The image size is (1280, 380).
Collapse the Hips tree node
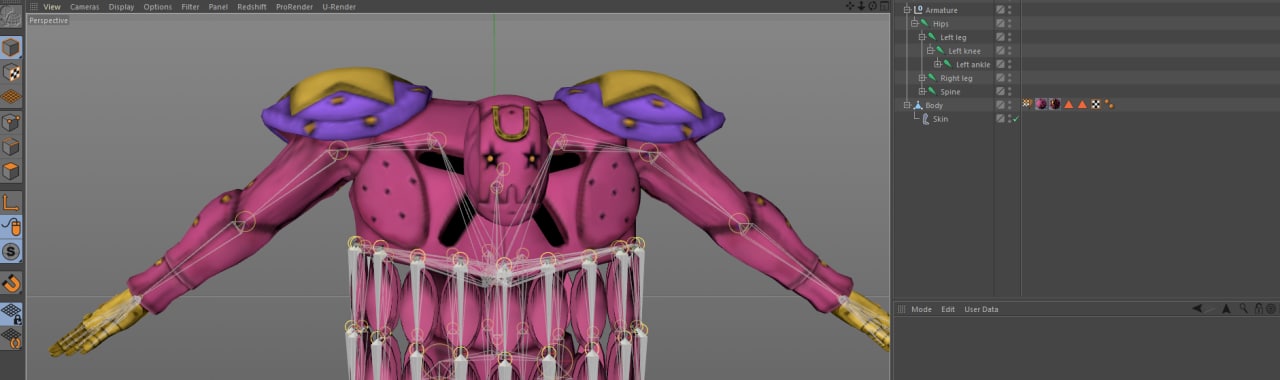[915, 23]
